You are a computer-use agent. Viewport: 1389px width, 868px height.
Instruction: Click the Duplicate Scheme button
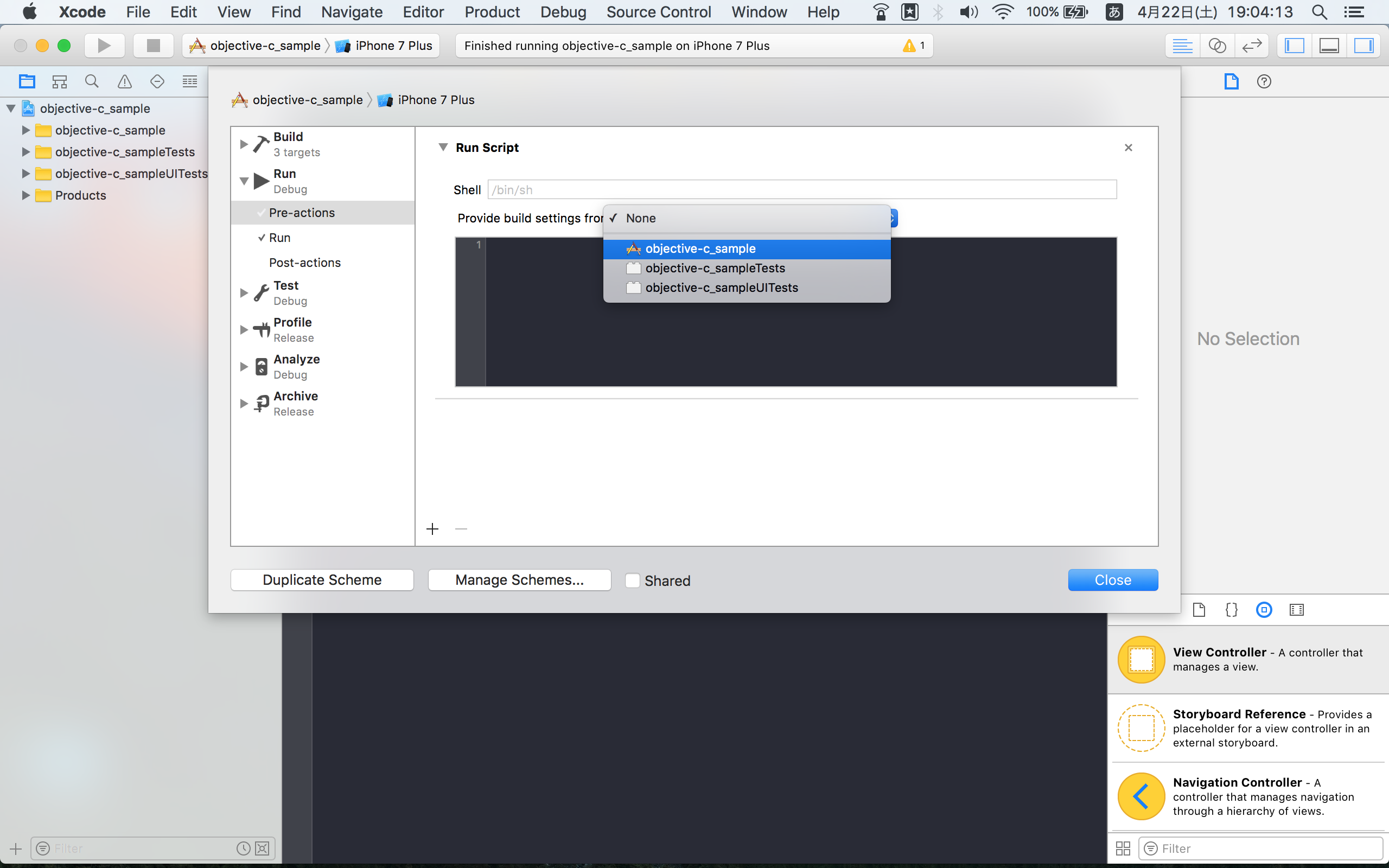click(322, 580)
